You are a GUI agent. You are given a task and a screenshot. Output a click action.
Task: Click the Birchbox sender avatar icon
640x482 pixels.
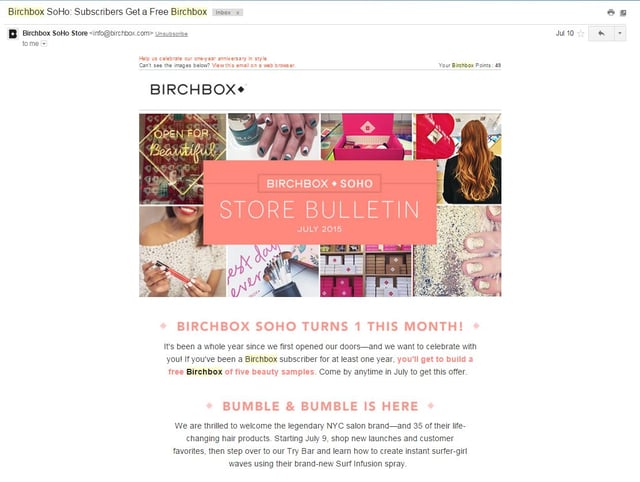coord(13,33)
